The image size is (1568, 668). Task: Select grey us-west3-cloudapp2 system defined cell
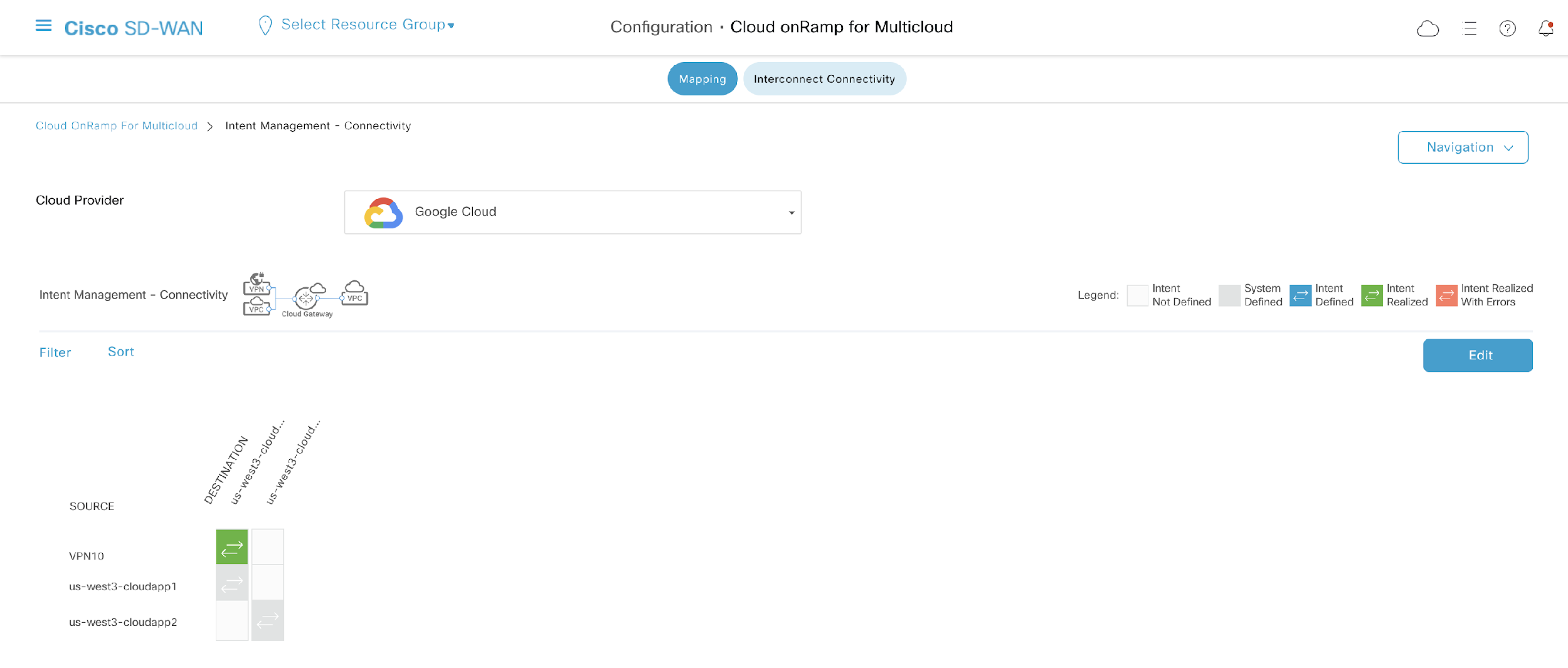pos(268,620)
